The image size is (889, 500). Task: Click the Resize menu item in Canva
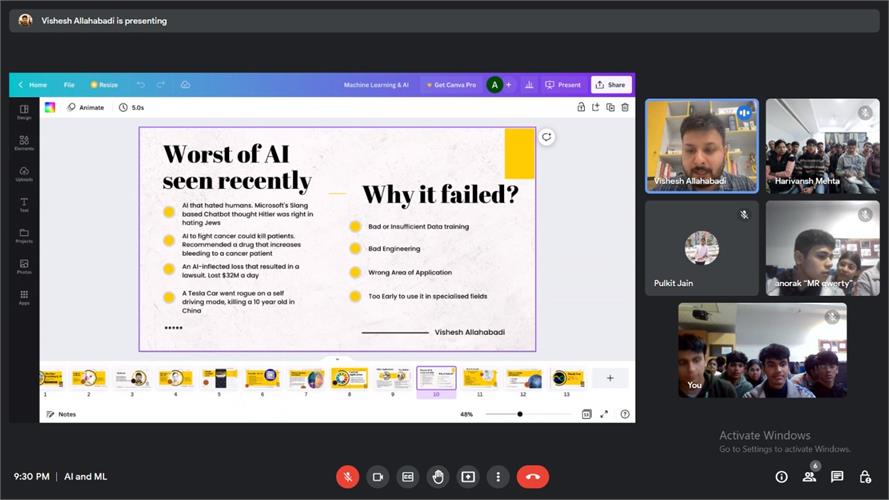pos(104,85)
